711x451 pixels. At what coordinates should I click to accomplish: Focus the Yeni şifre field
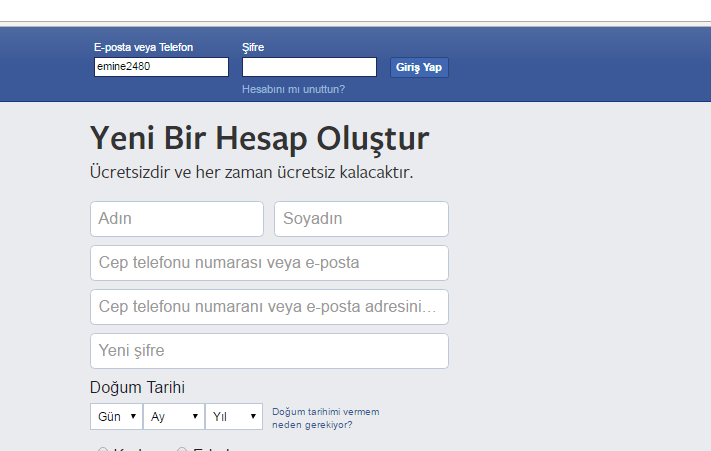point(269,351)
